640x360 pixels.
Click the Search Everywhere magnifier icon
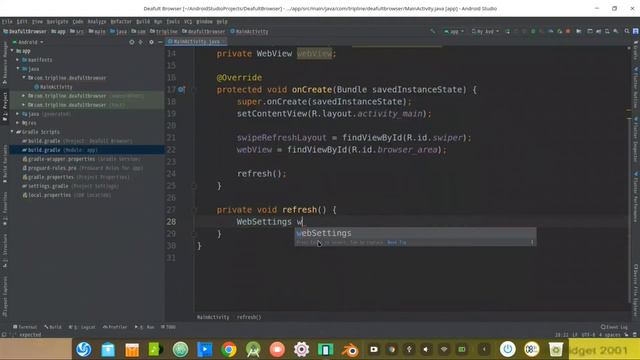(627, 31)
